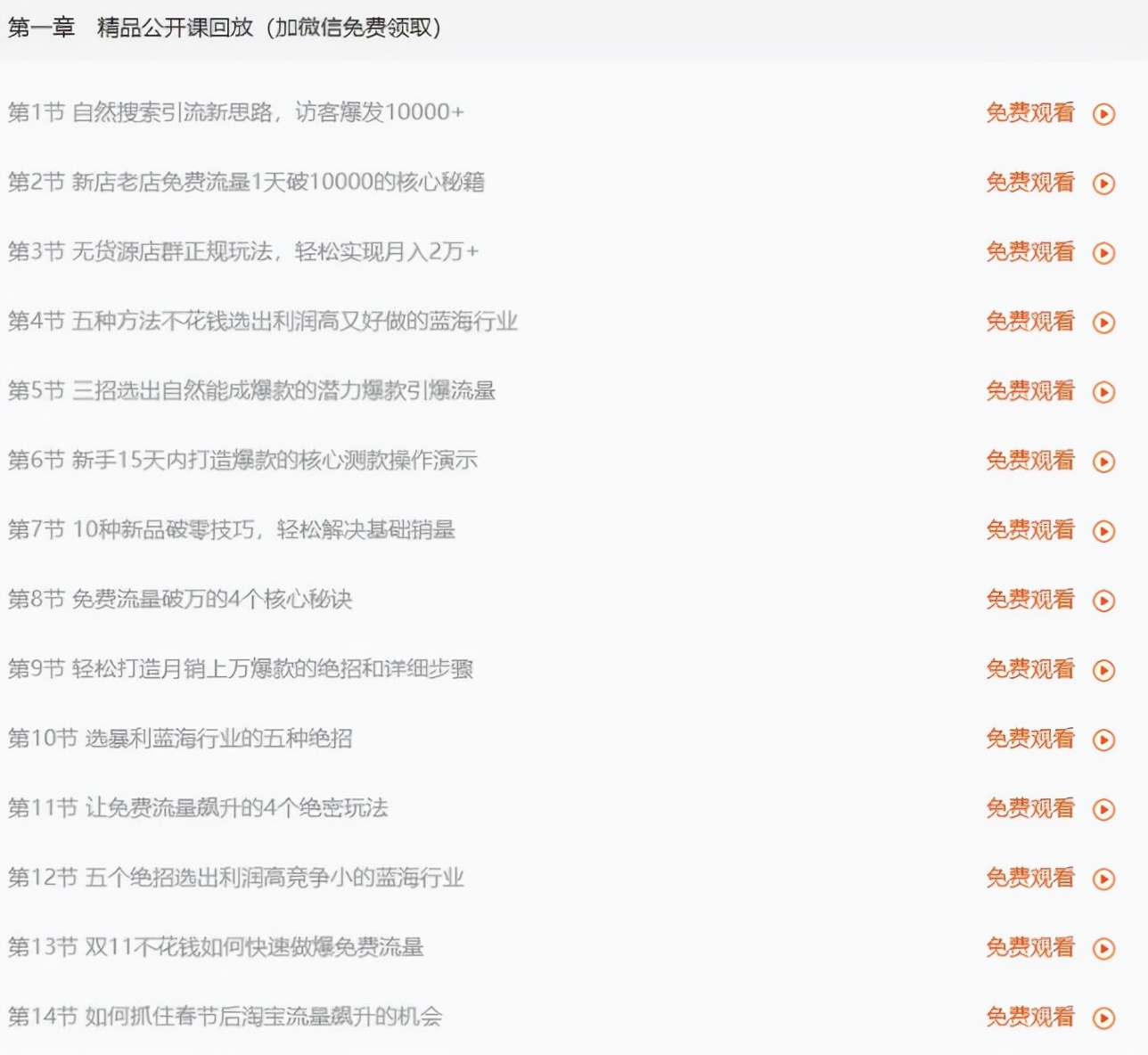Open lesson 第10节 选暴利蓝海行业的五种绝招
The height and width of the screenshot is (1055, 1148).
point(180,738)
